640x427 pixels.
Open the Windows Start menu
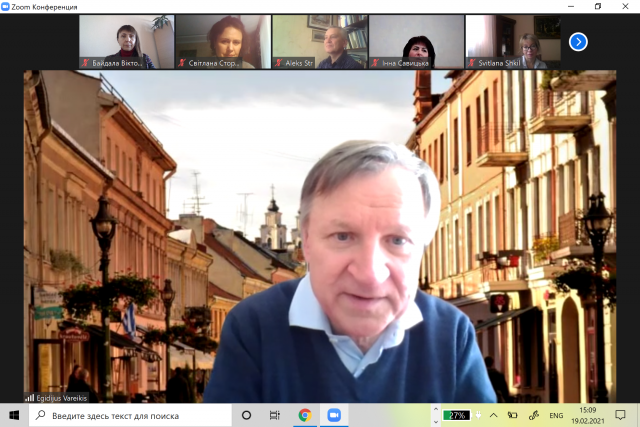[14, 415]
